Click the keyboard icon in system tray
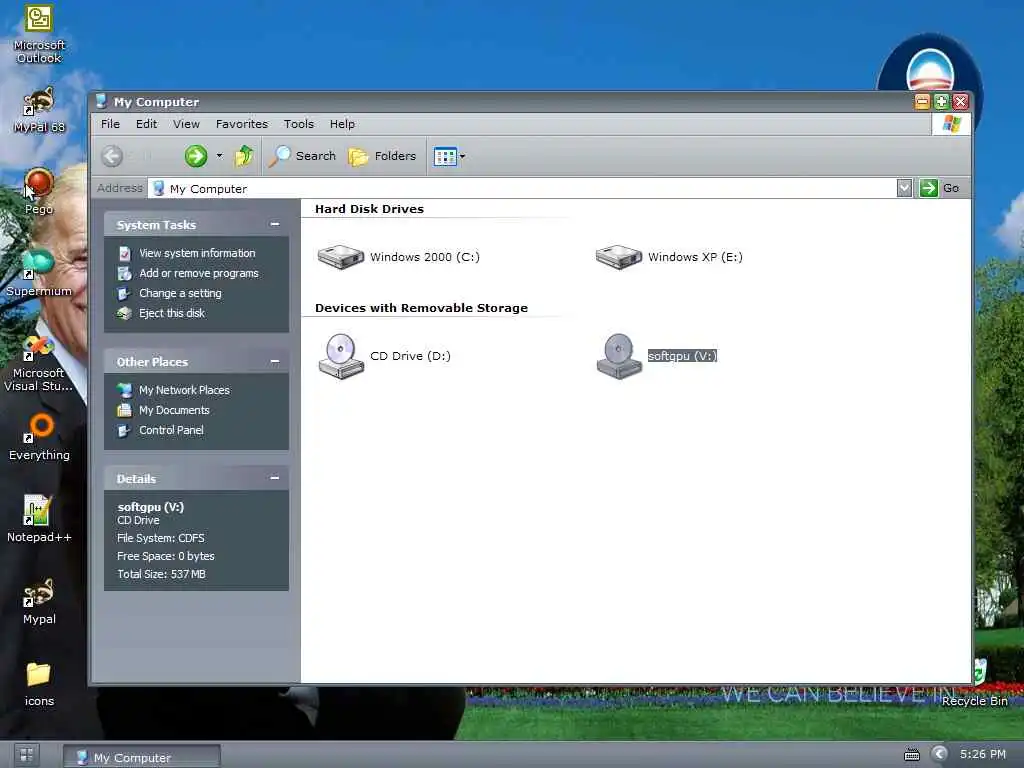Viewport: 1024px width, 768px height. [x=912, y=755]
